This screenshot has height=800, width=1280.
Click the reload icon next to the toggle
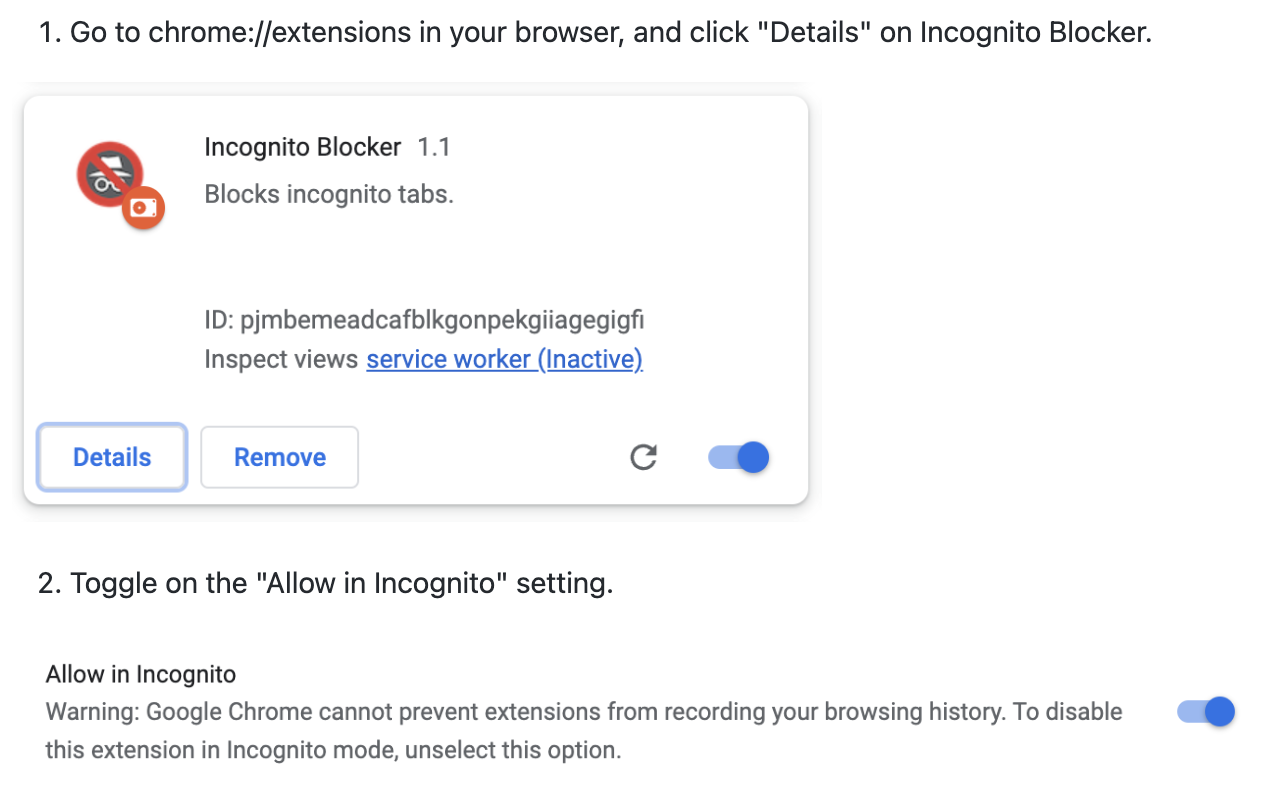(x=643, y=457)
